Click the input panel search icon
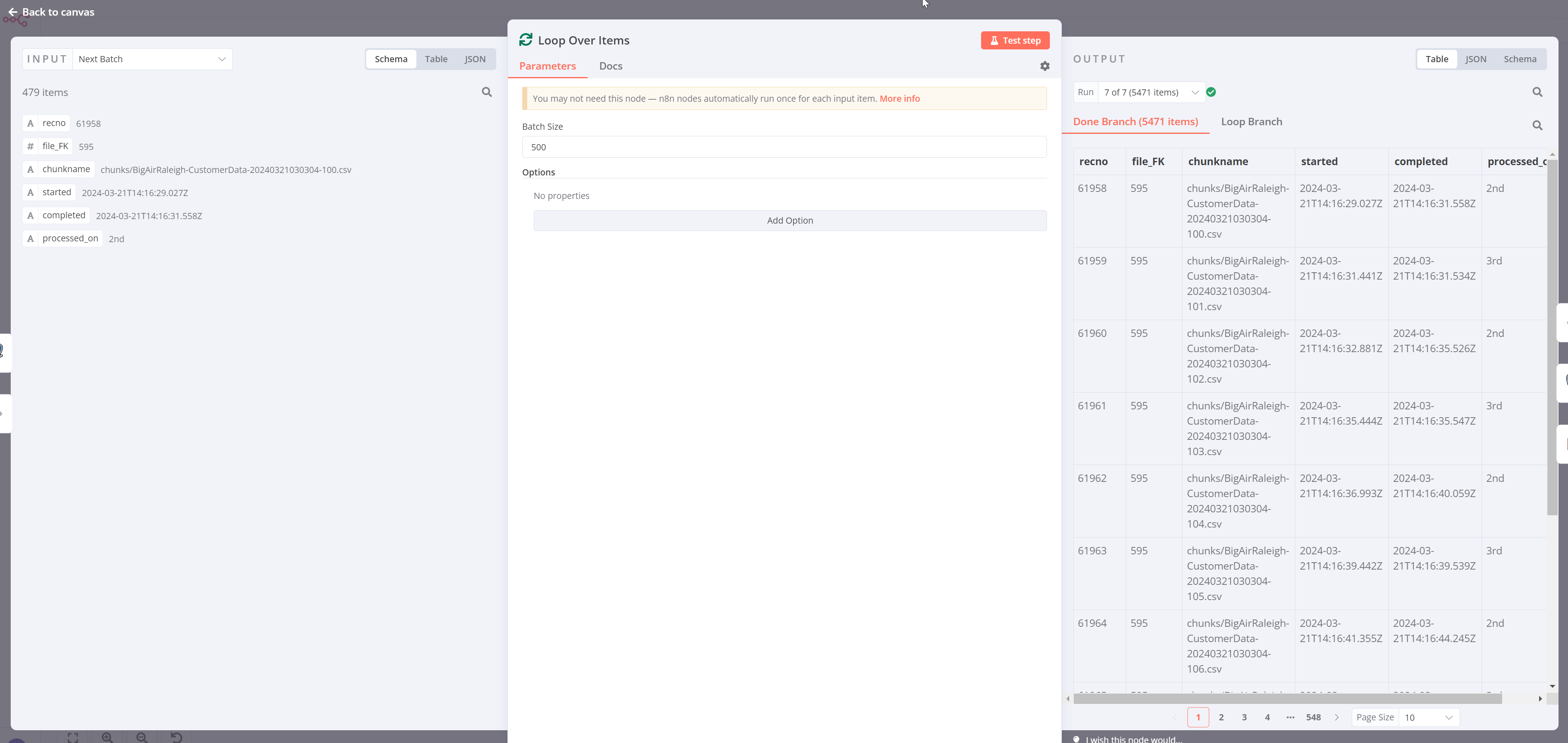 [x=486, y=92]
